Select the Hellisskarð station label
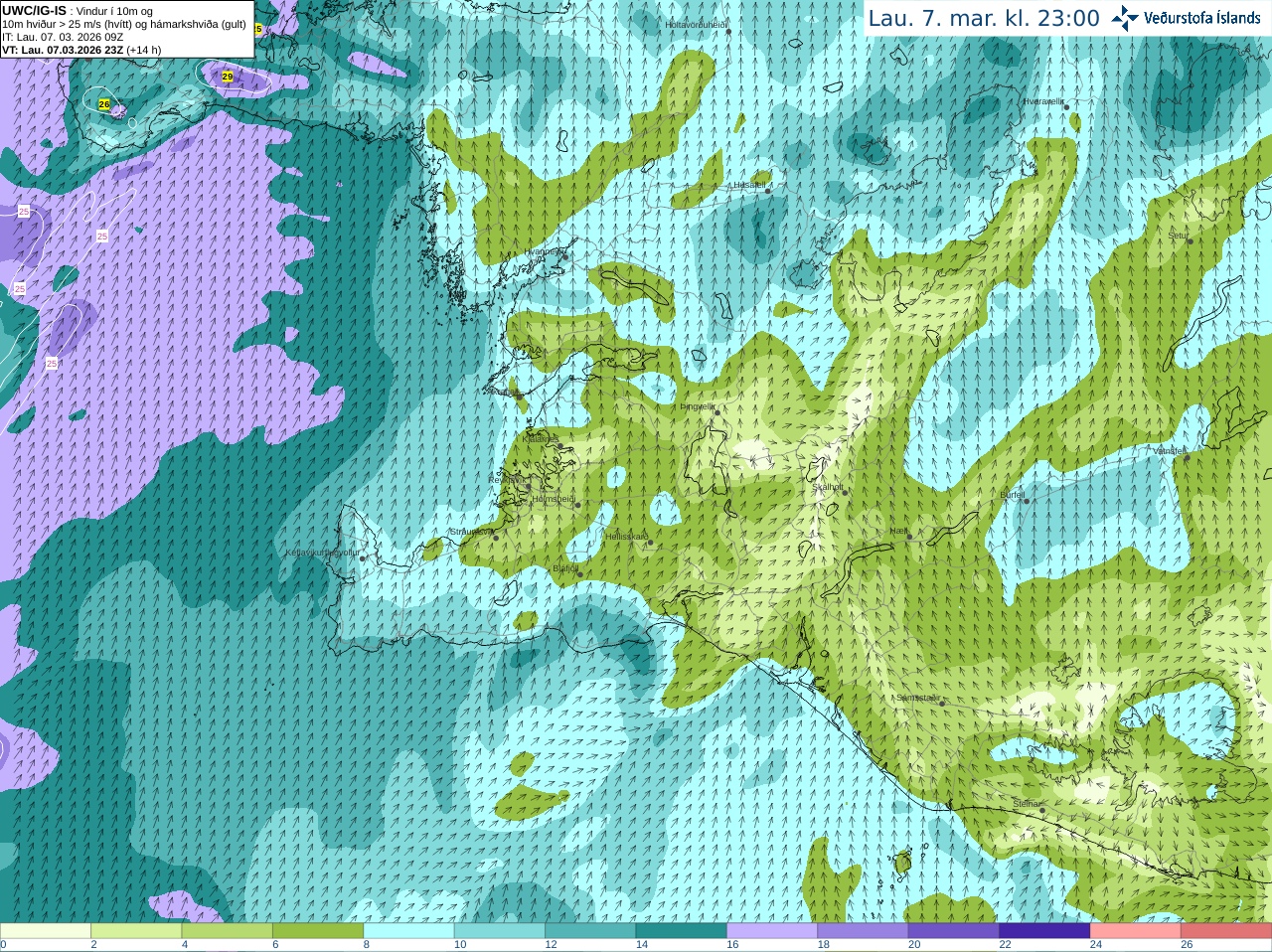This screenshot has width=1272, height=952. click(x=626, y=537)
